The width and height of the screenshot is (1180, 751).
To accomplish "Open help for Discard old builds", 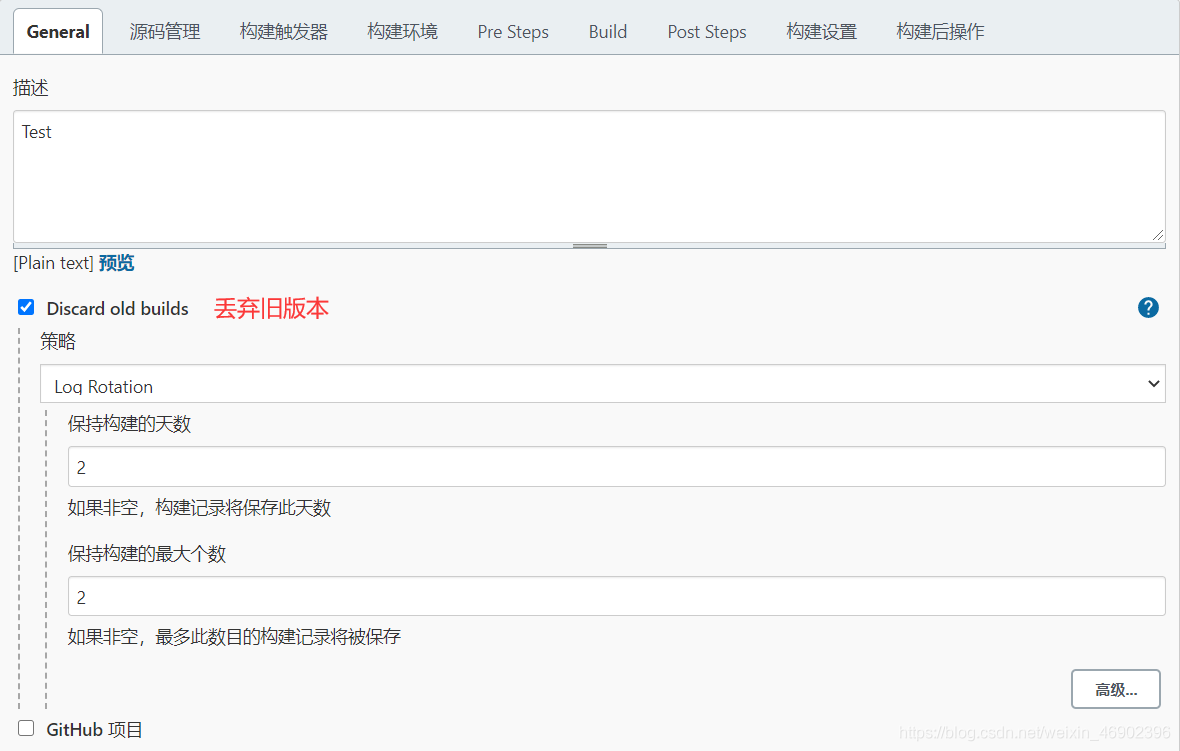I will pos(1148,308).
